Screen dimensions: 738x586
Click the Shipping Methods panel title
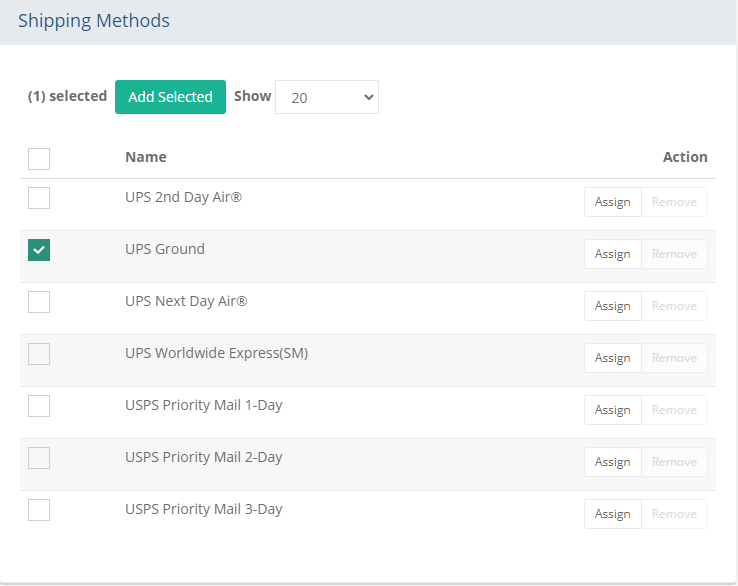pos(94,21)
